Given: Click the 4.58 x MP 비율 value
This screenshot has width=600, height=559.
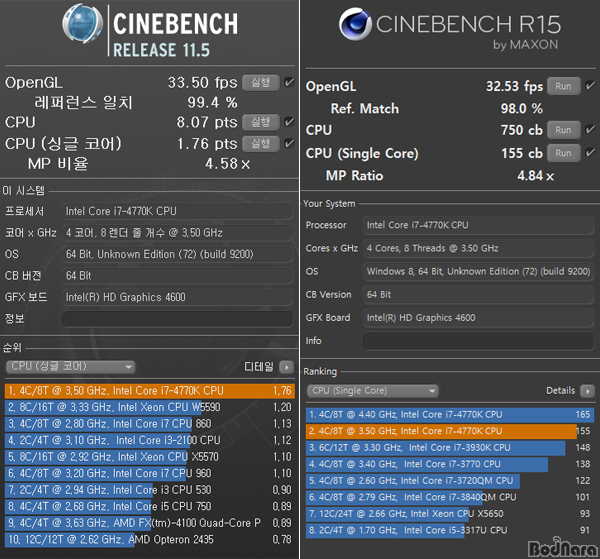Looking at the screenshot, I should (227, 164).
